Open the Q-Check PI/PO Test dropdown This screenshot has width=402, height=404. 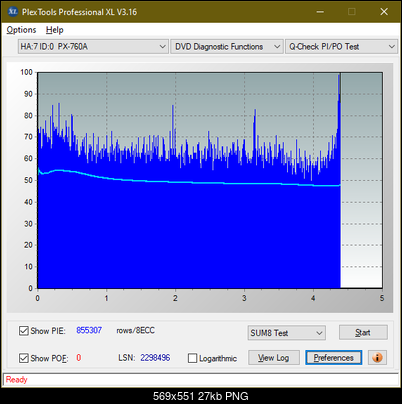[x=341, y=47]
